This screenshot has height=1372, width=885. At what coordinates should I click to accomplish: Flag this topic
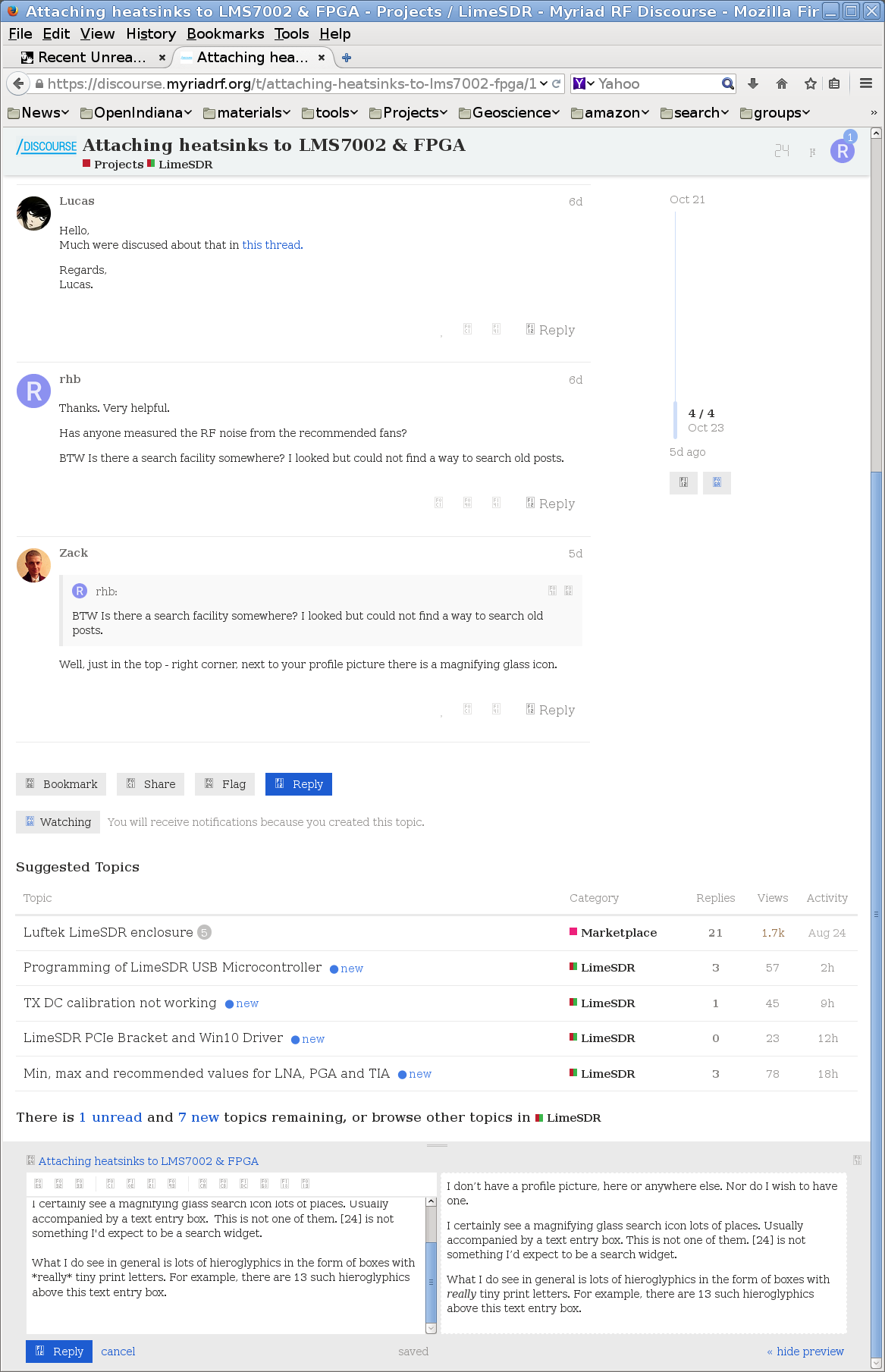(224, 784)
